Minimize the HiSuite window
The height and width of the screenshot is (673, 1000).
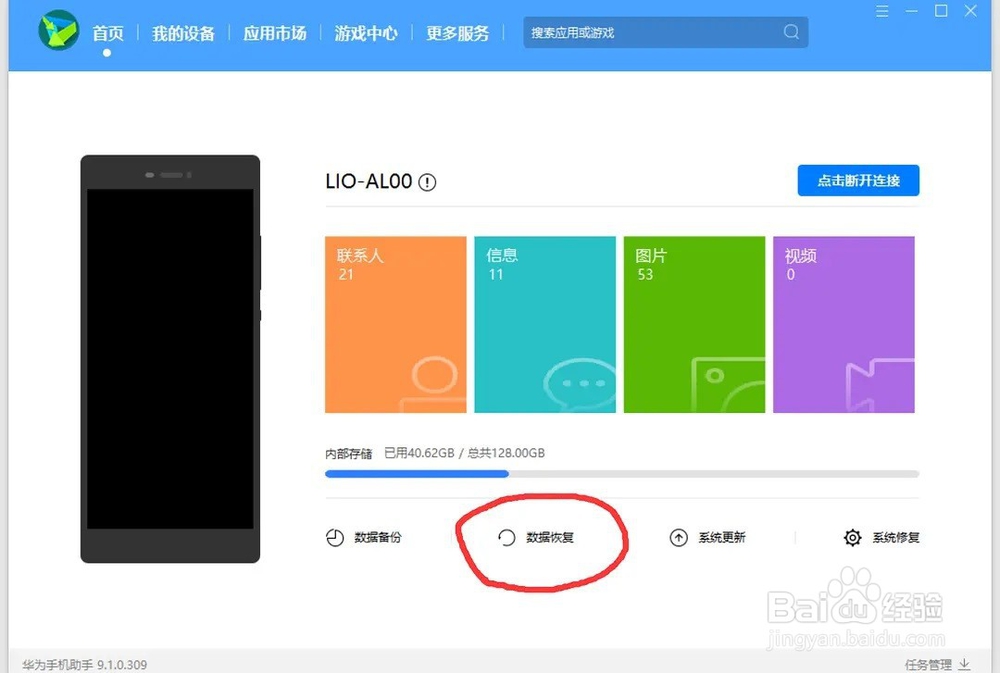pyautogui.click(x=911, y=11)
